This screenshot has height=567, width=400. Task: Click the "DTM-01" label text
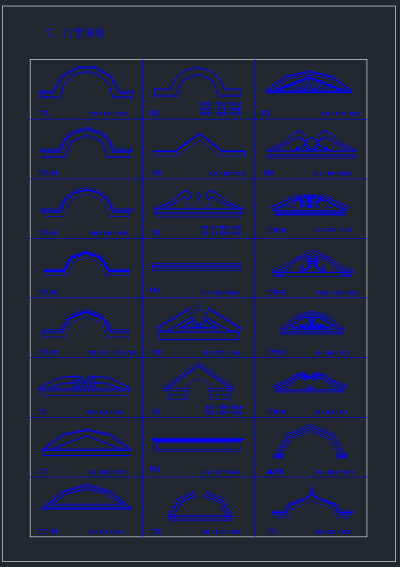click(276, 230)
